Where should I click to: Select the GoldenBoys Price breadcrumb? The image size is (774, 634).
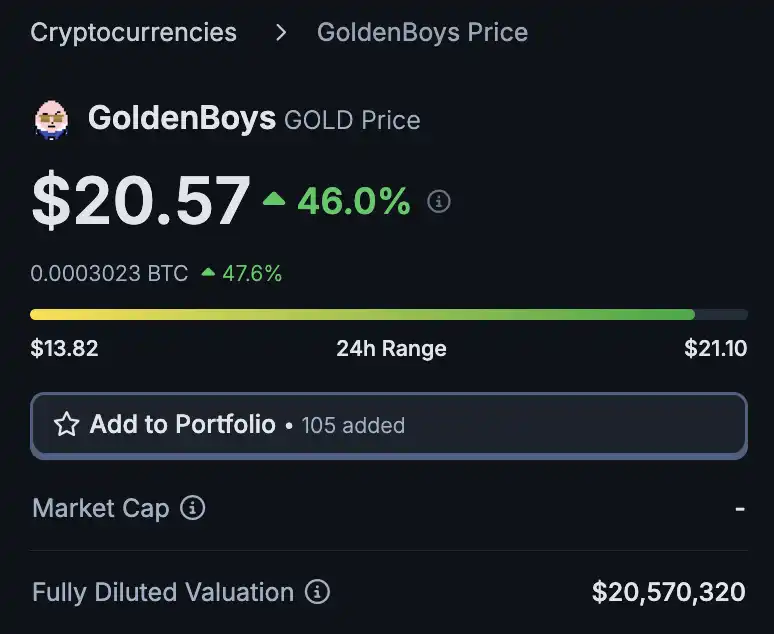pyautogui.click(x=422, y=32)
